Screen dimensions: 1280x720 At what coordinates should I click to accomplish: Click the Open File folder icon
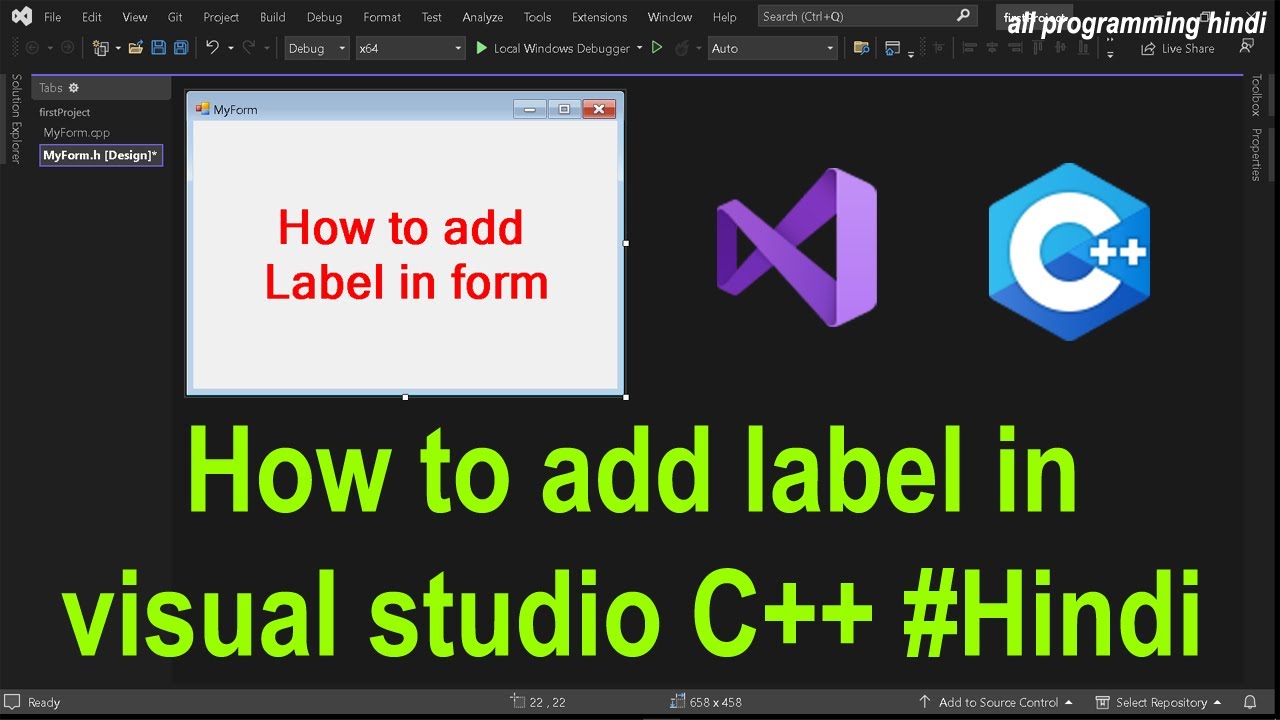(136, 48)
